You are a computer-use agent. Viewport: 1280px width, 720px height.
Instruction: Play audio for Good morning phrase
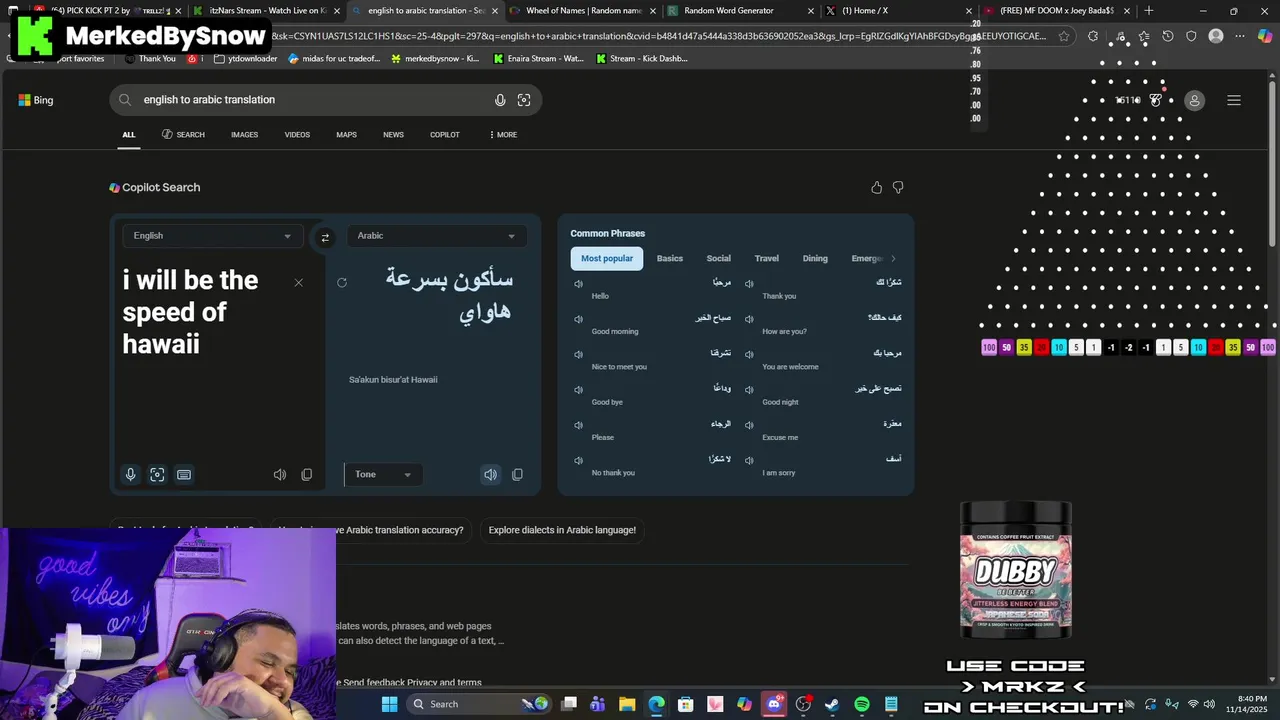click(x=578, y=319)
